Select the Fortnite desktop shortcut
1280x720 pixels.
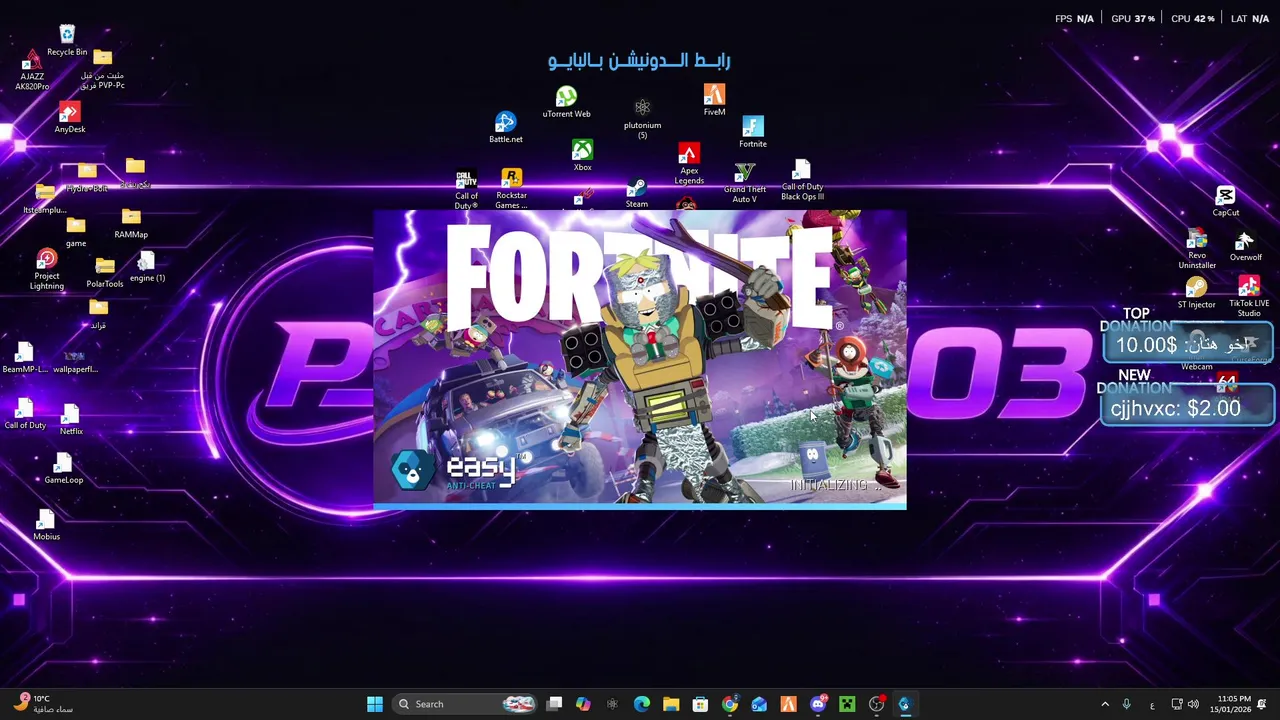click(753, 132)
